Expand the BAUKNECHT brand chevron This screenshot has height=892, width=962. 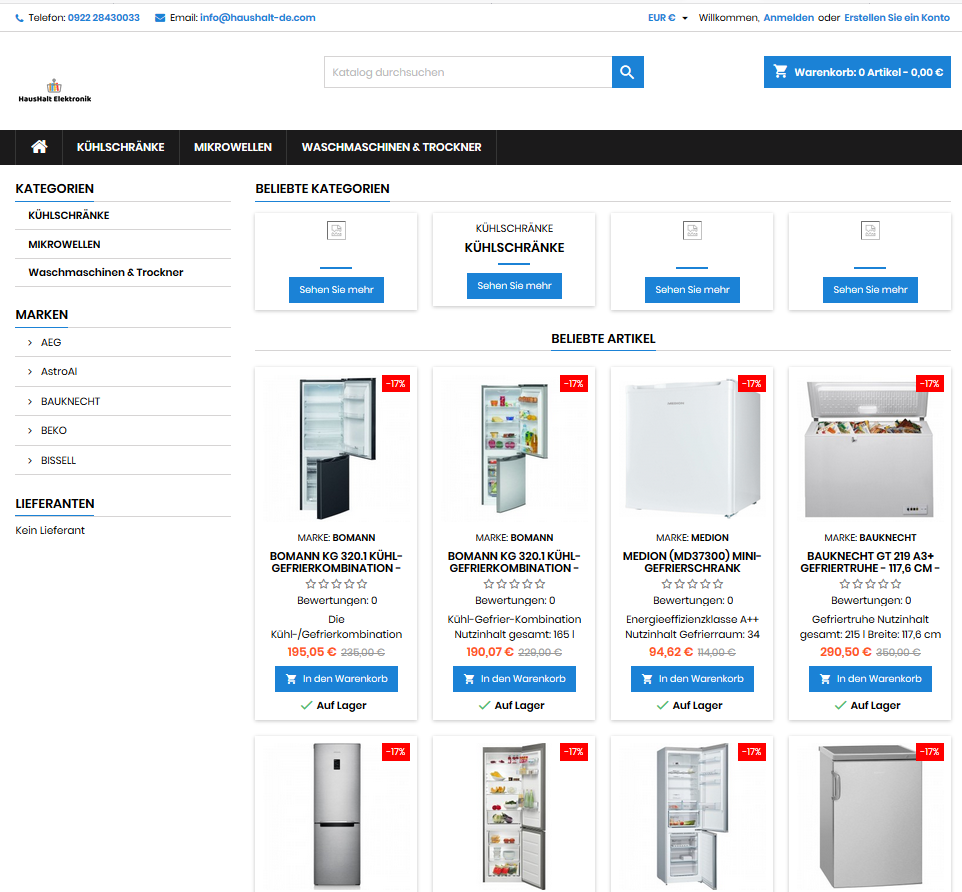coord(29,401)
